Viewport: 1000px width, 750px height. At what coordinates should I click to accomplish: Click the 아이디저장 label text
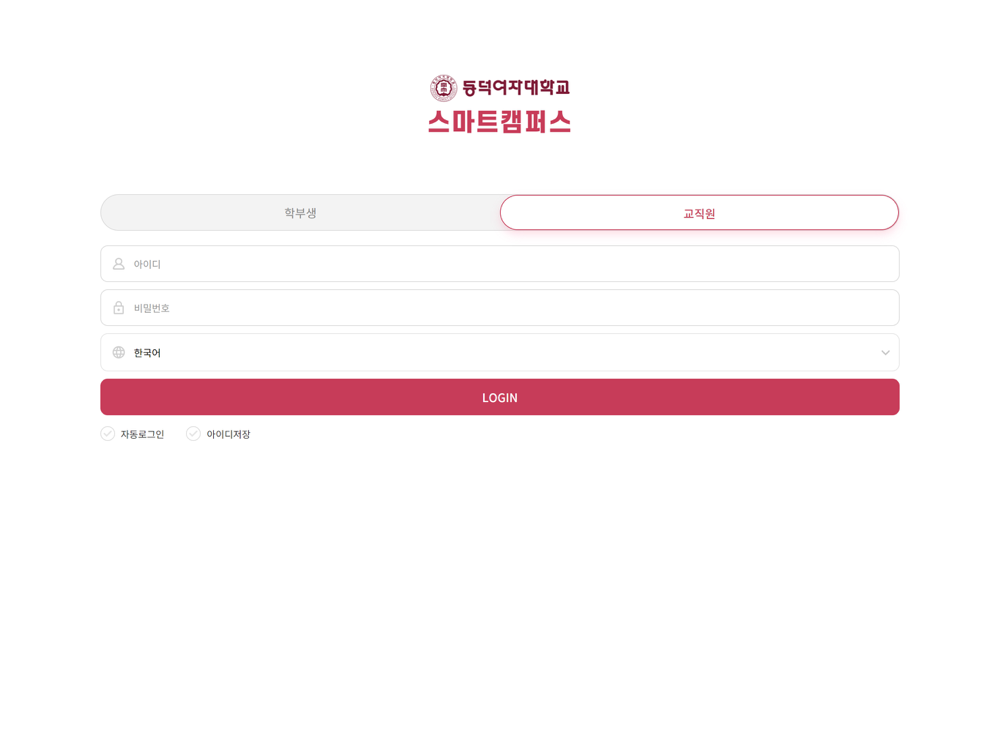point(228,434)
